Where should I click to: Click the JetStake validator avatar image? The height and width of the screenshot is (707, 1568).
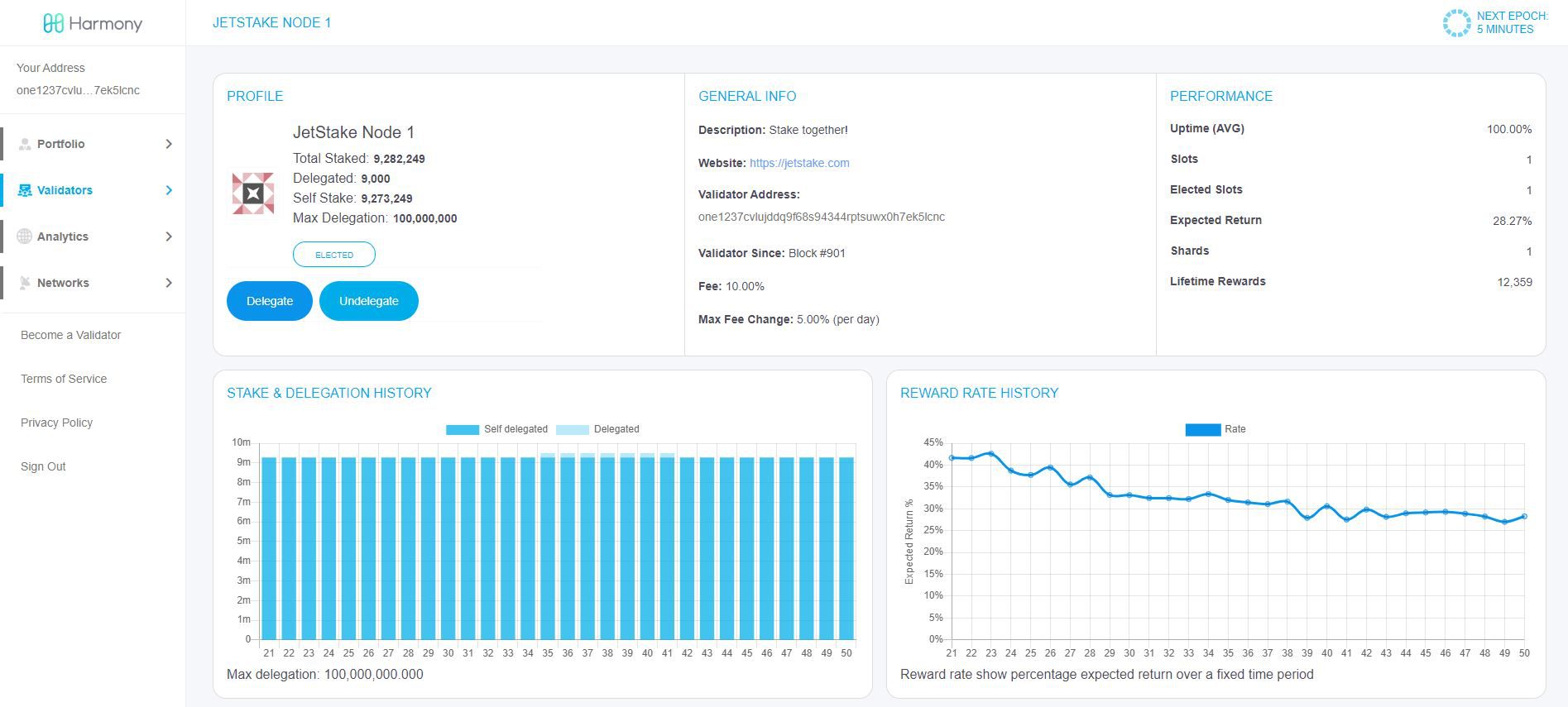coord(253,193)
